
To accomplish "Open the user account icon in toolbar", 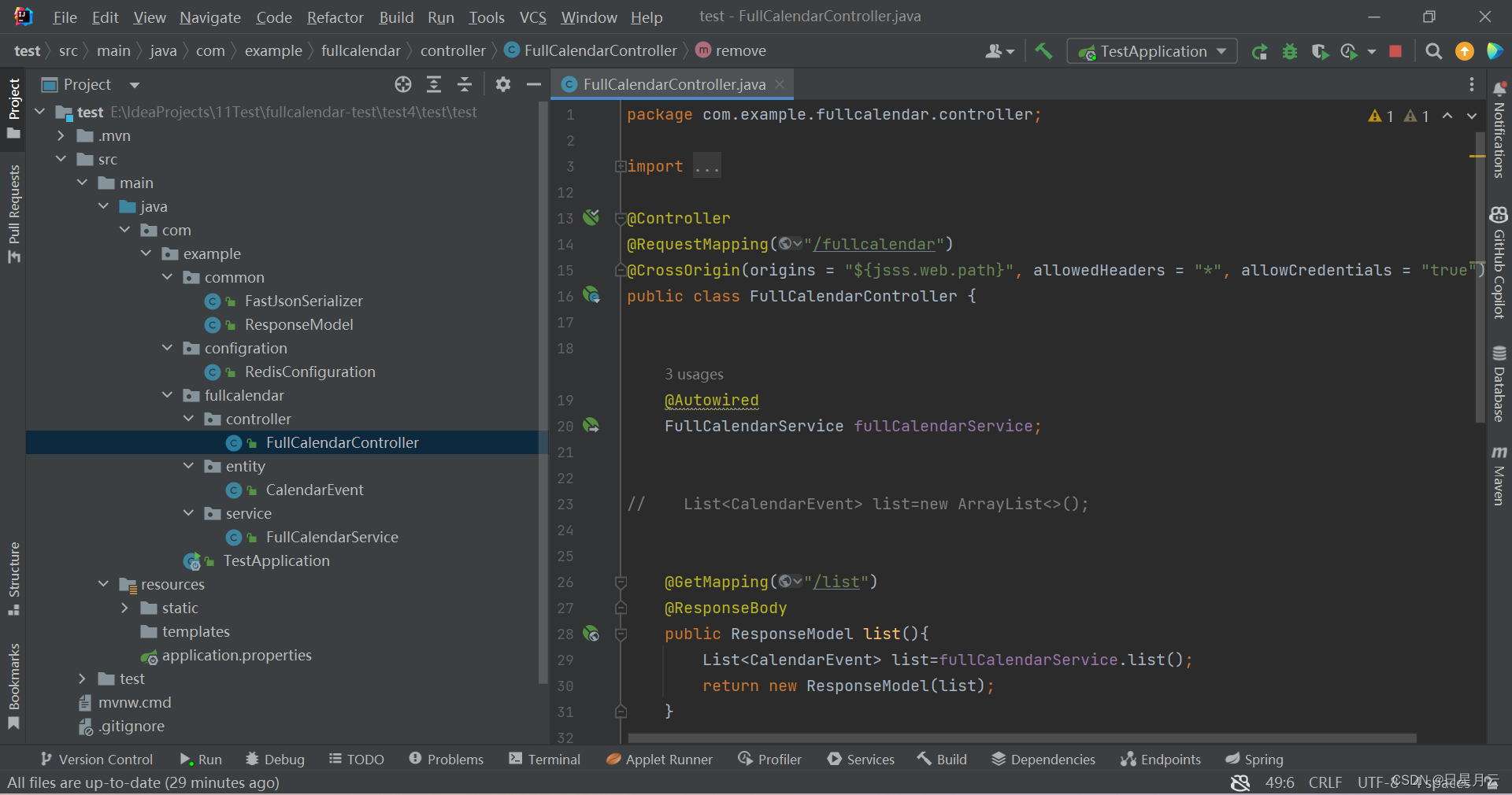I will point(999,51).
